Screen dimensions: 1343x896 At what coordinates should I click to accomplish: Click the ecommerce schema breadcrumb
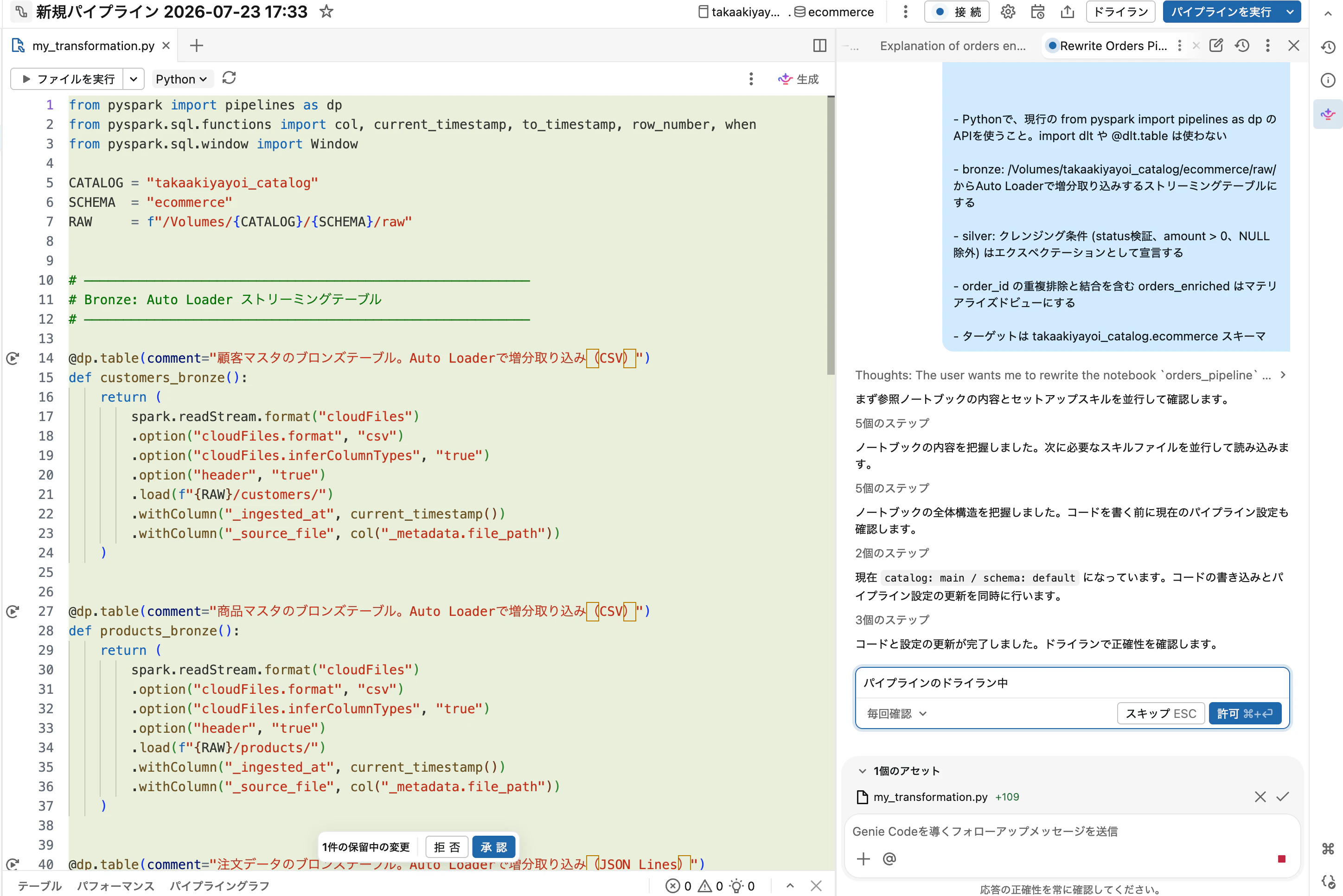[x=834, y=12]
